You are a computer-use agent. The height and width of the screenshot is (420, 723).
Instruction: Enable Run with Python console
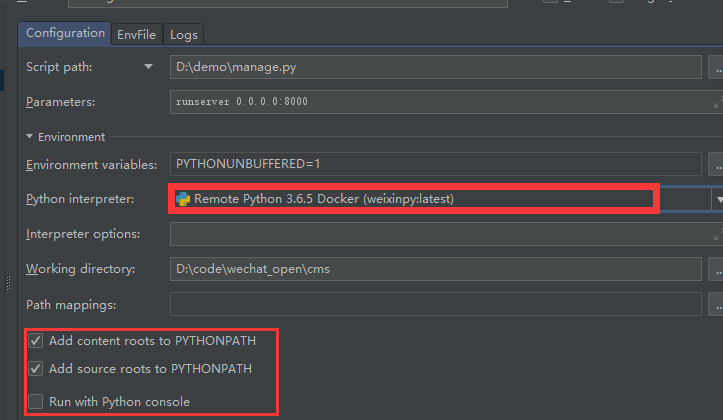pos(36,402)
